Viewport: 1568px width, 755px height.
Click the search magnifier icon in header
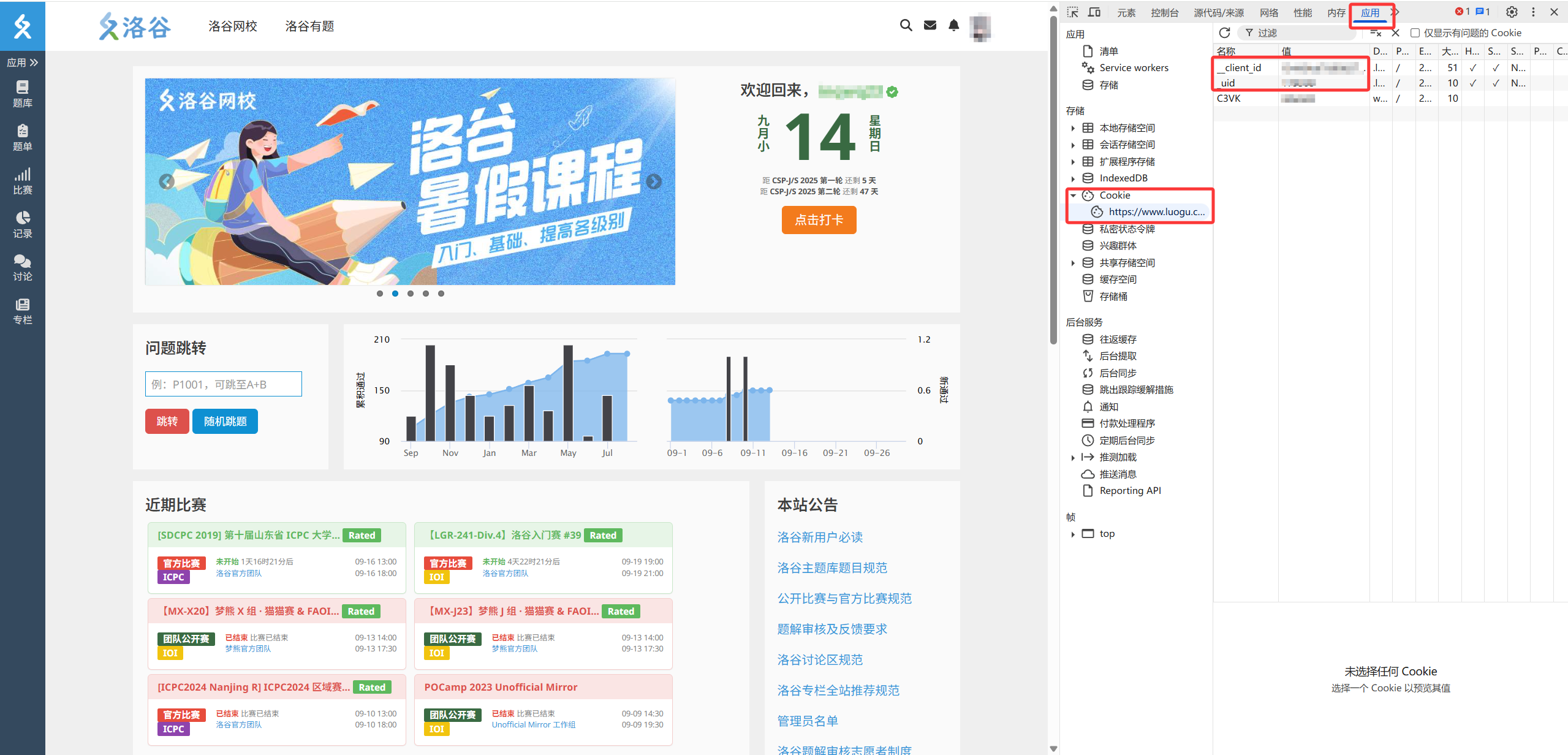pos(906,25)
